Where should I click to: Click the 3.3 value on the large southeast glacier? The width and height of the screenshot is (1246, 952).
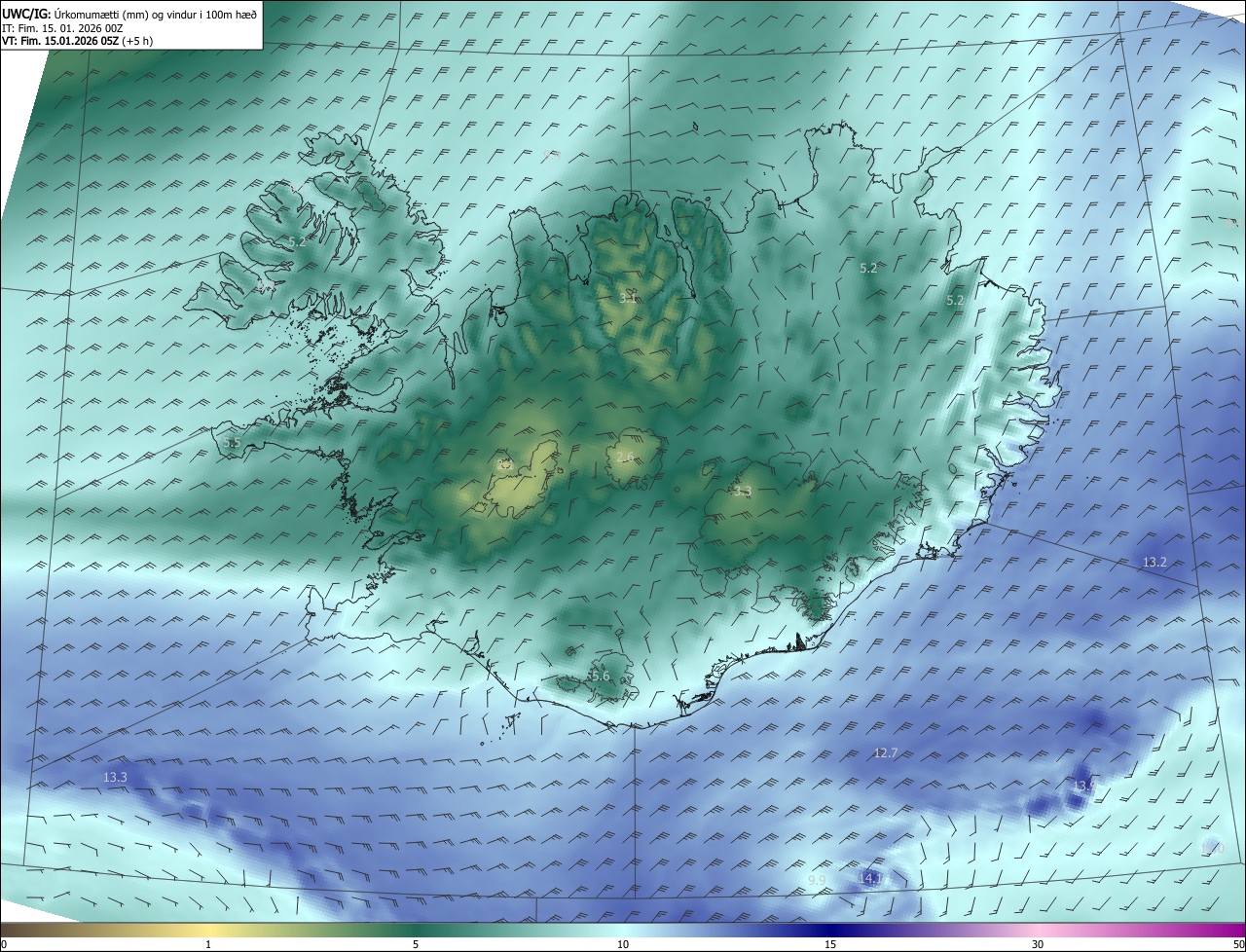point(743,491)
